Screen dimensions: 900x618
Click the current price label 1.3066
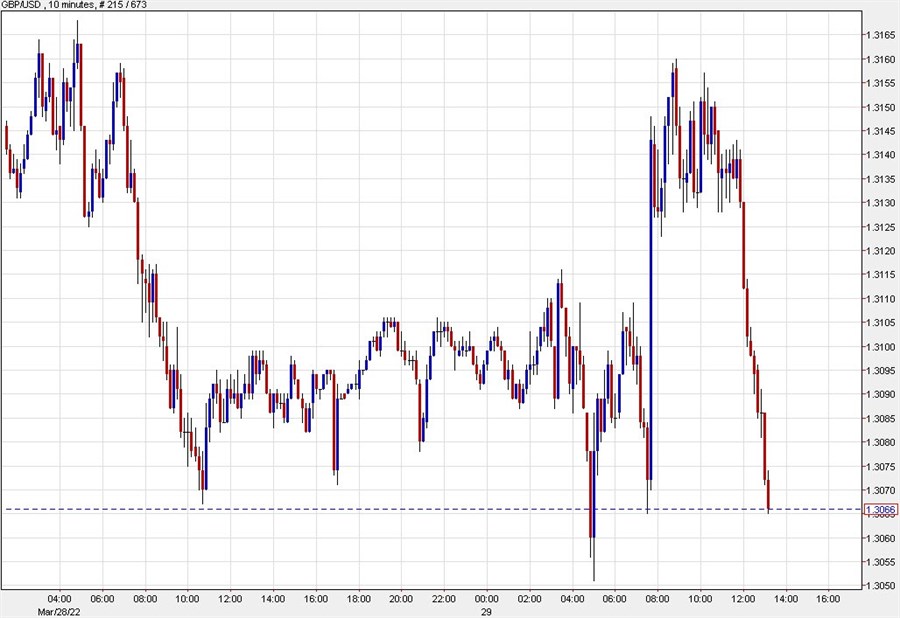click(x=880, y=510)
